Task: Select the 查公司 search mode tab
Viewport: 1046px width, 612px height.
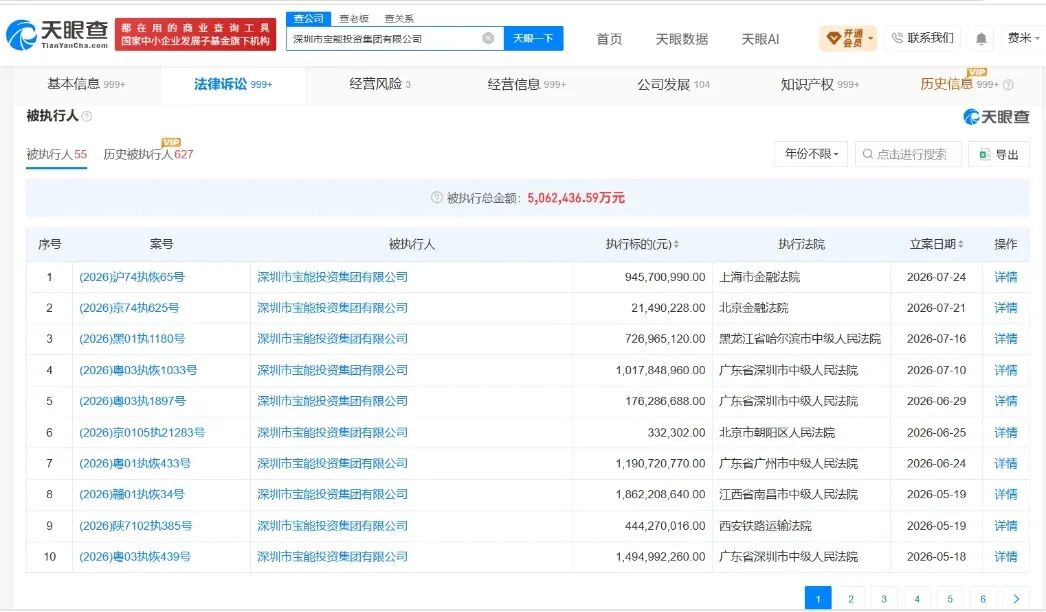Action: (x=309, y=19)
